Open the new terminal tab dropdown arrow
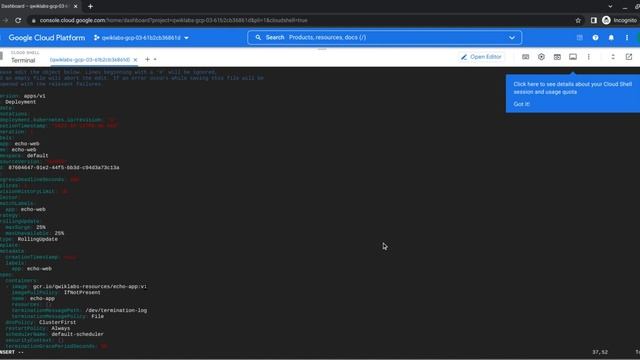The width and height of the screenshot is (640, 360). [155, 60]
